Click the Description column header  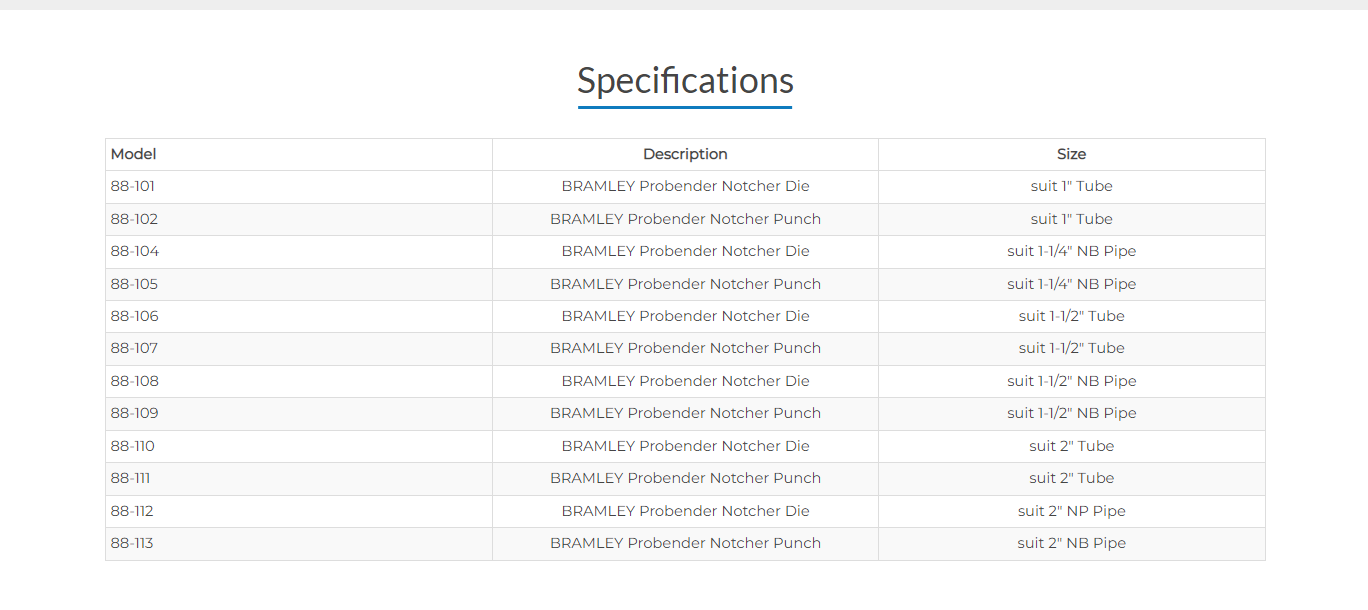click(x=685, y=154)
